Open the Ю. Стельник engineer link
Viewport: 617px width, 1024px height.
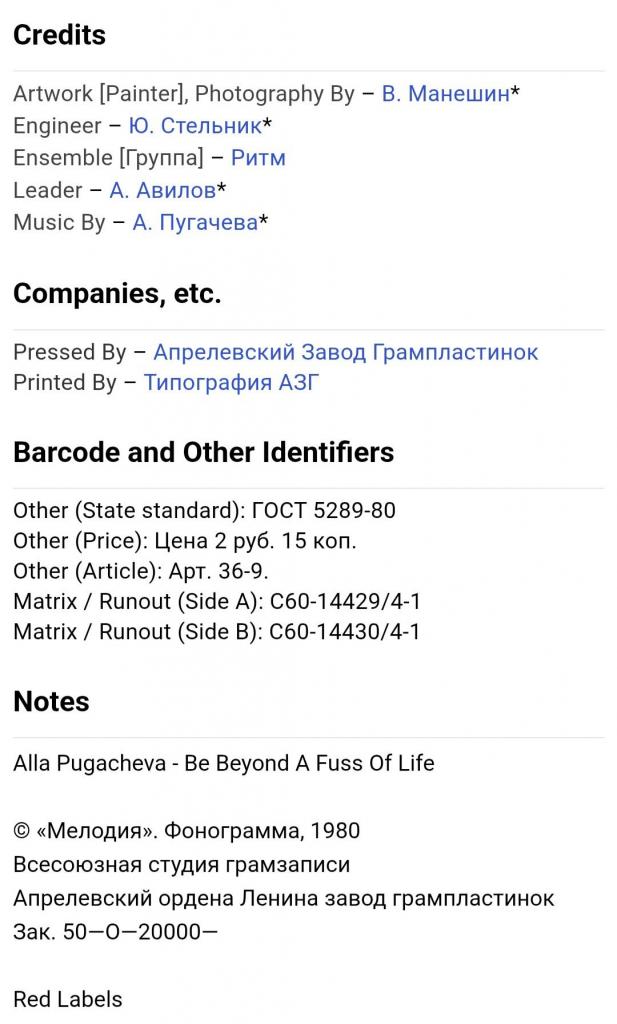pyautogui.click(x=195, y=126)
